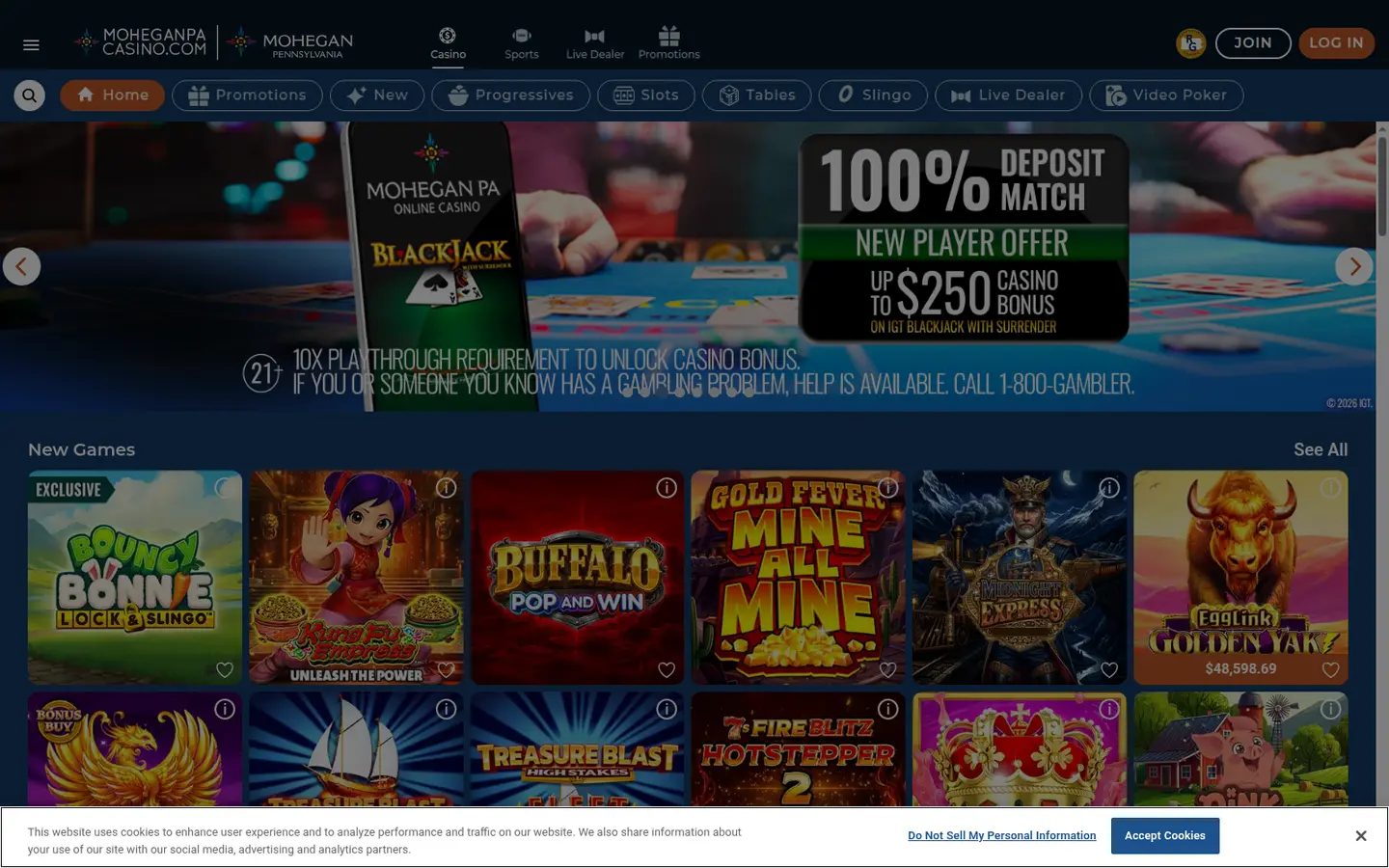Image resolution: width=1389 pixels, height=868 pixels.
Task: Click the MoheganPACasino.com logo
Action: tap(140, 41)
